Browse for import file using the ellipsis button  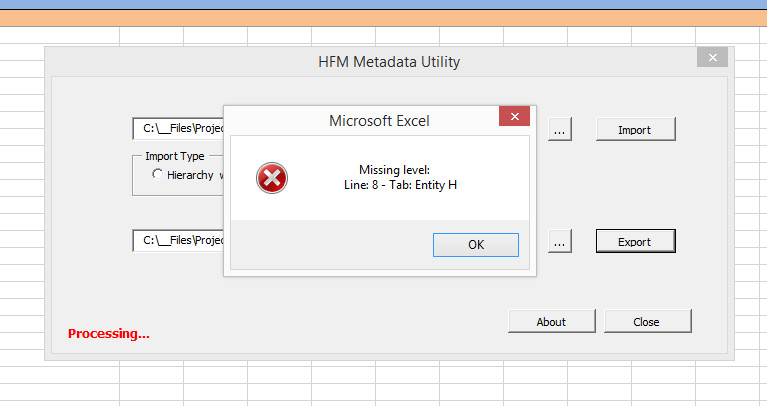coord(560,130)
